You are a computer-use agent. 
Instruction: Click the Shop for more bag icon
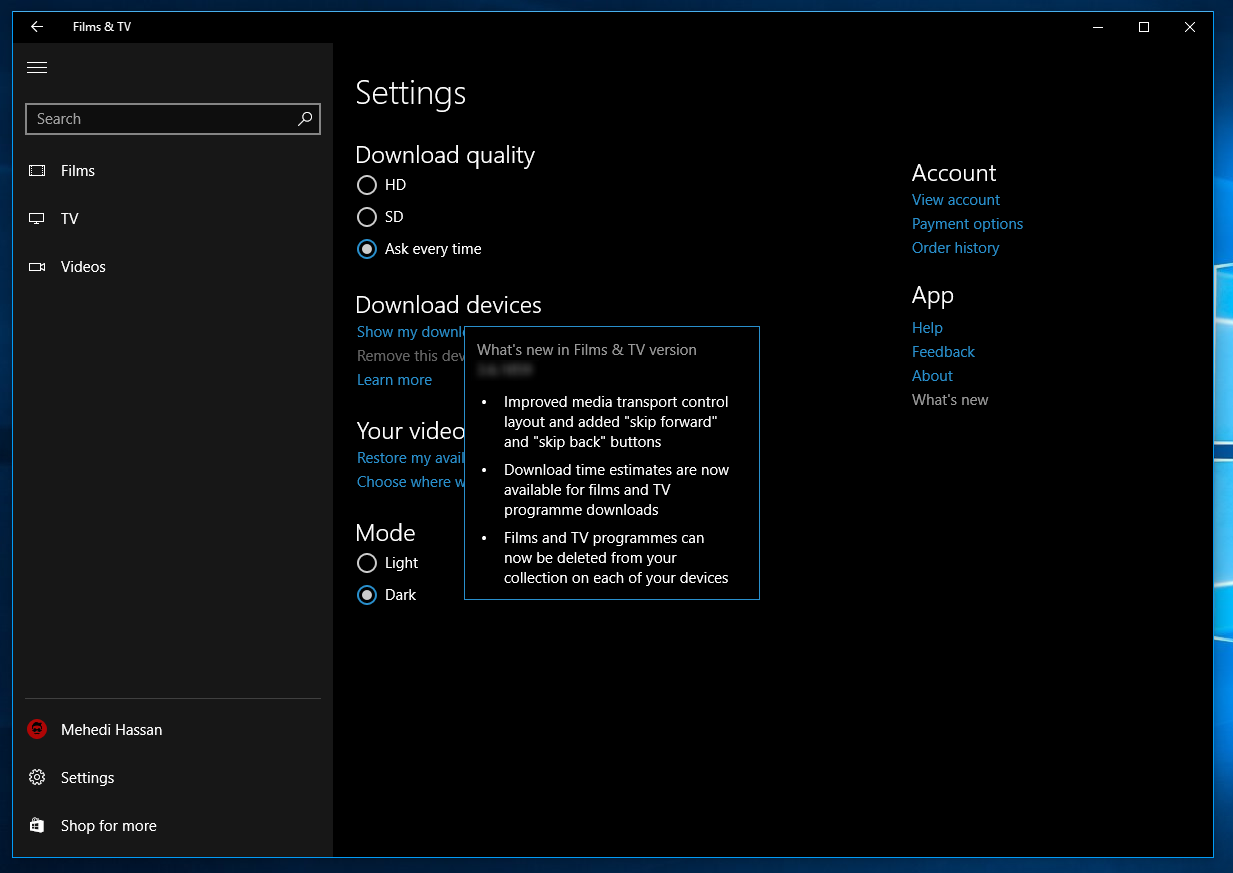point(37,825)
